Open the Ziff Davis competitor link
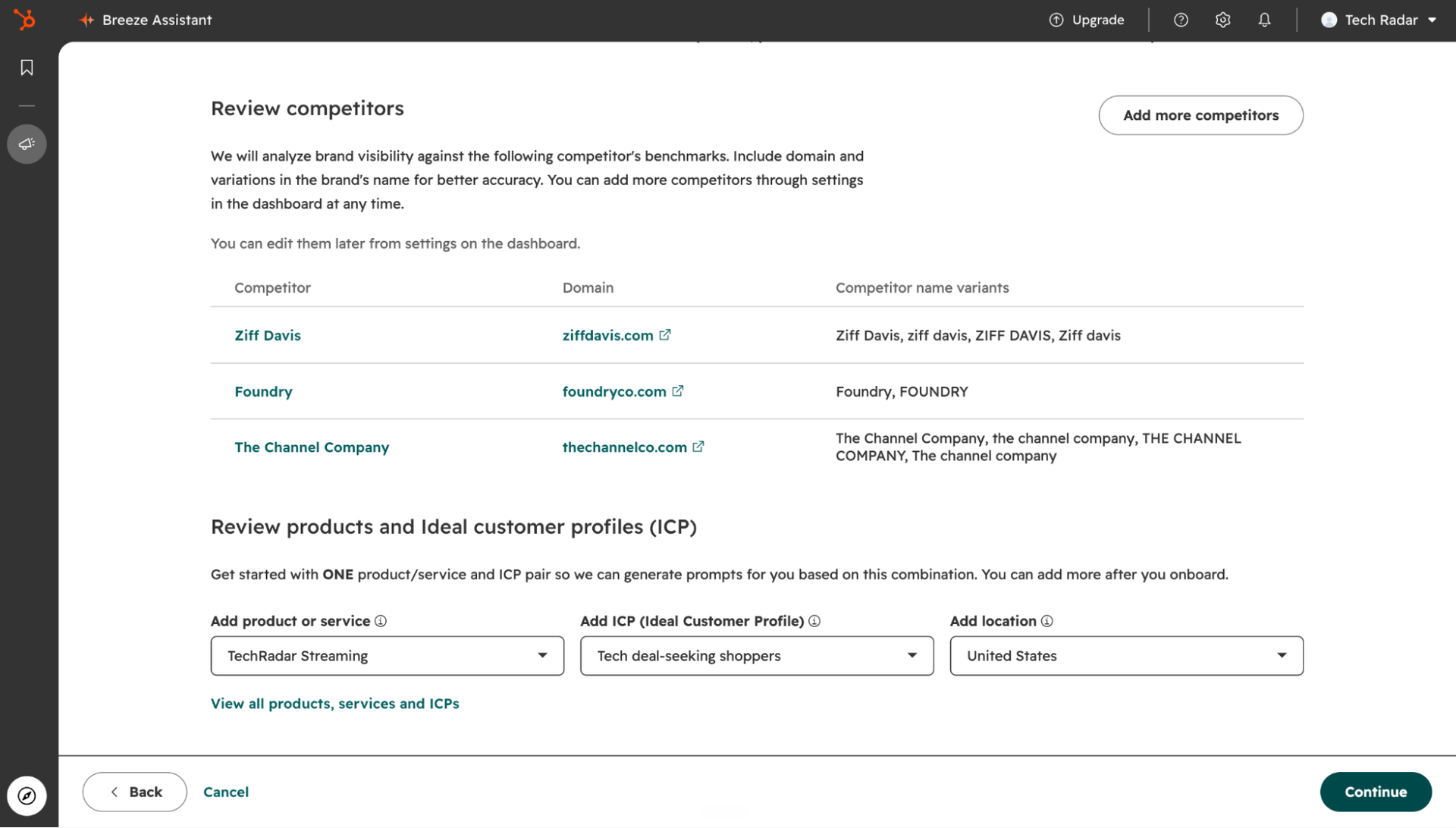Image resolution: width=1456 pixels, height=828 pixels. [x=268, y=335]
